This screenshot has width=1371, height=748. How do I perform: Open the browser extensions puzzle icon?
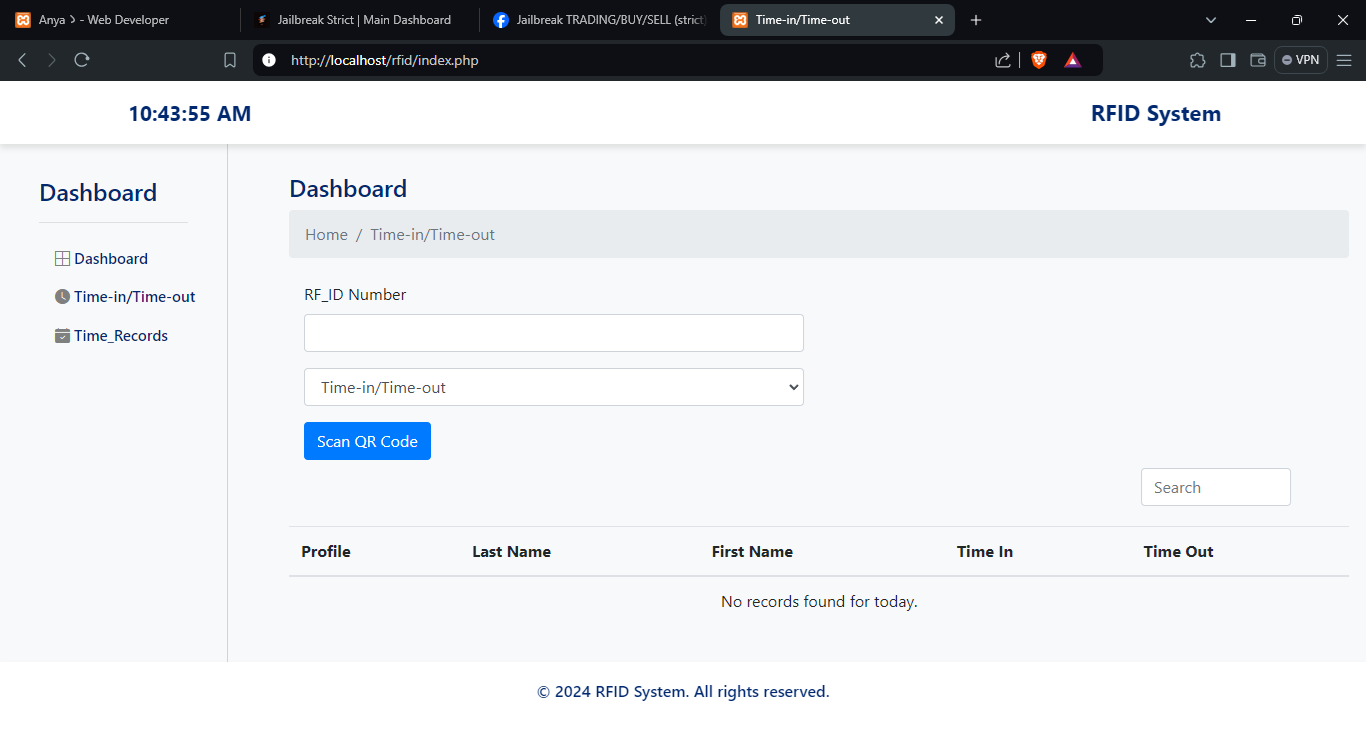tap(1197, 60)
